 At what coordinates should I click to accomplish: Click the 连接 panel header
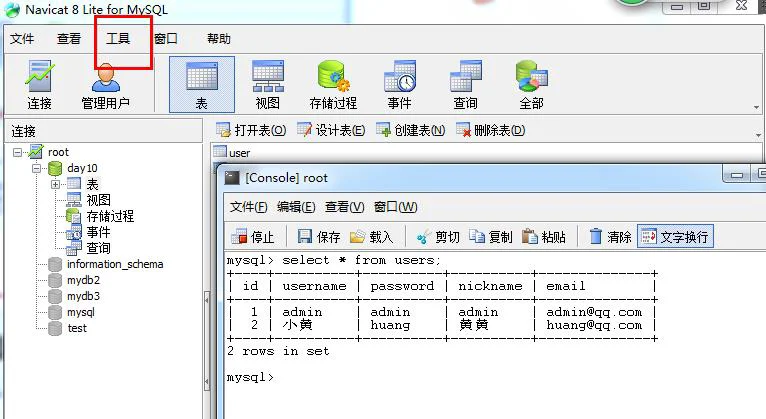pos(103,131)
